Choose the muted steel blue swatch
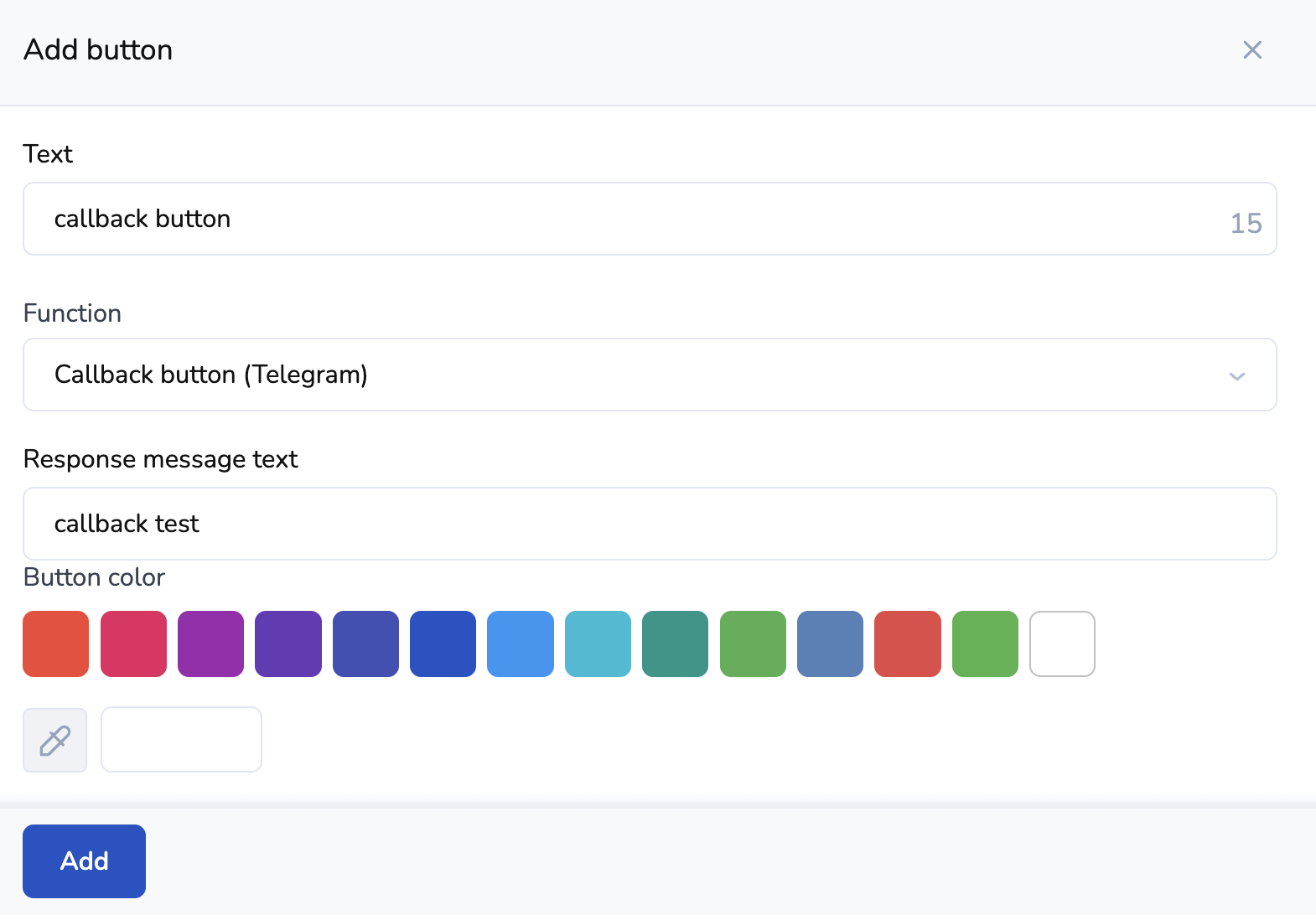The height and width of the screenshot is (915, 1316). (830, 644)
